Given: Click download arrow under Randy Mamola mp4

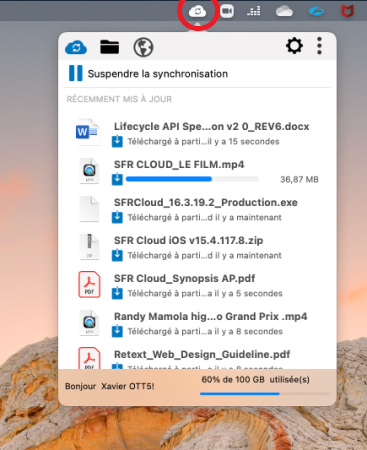Looking at the screenshot, I should 117,331.
